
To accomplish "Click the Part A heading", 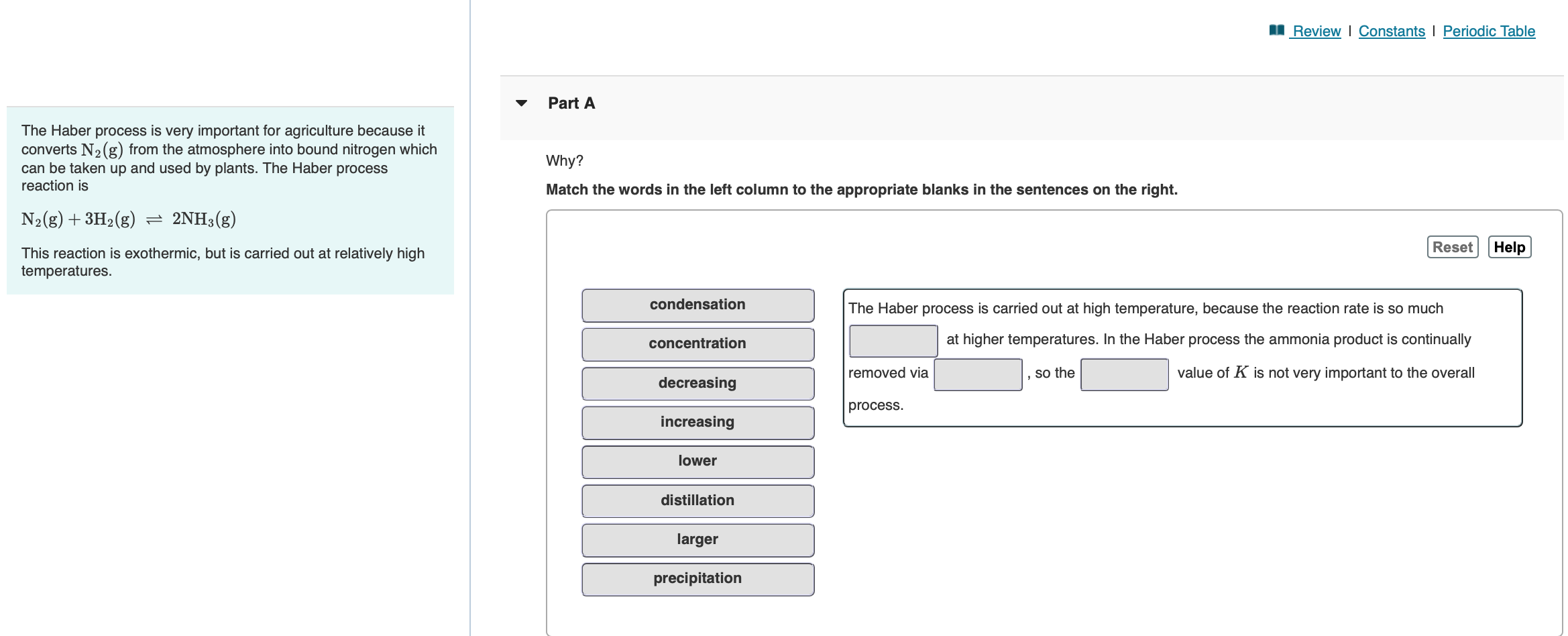I will pos(571,103).
